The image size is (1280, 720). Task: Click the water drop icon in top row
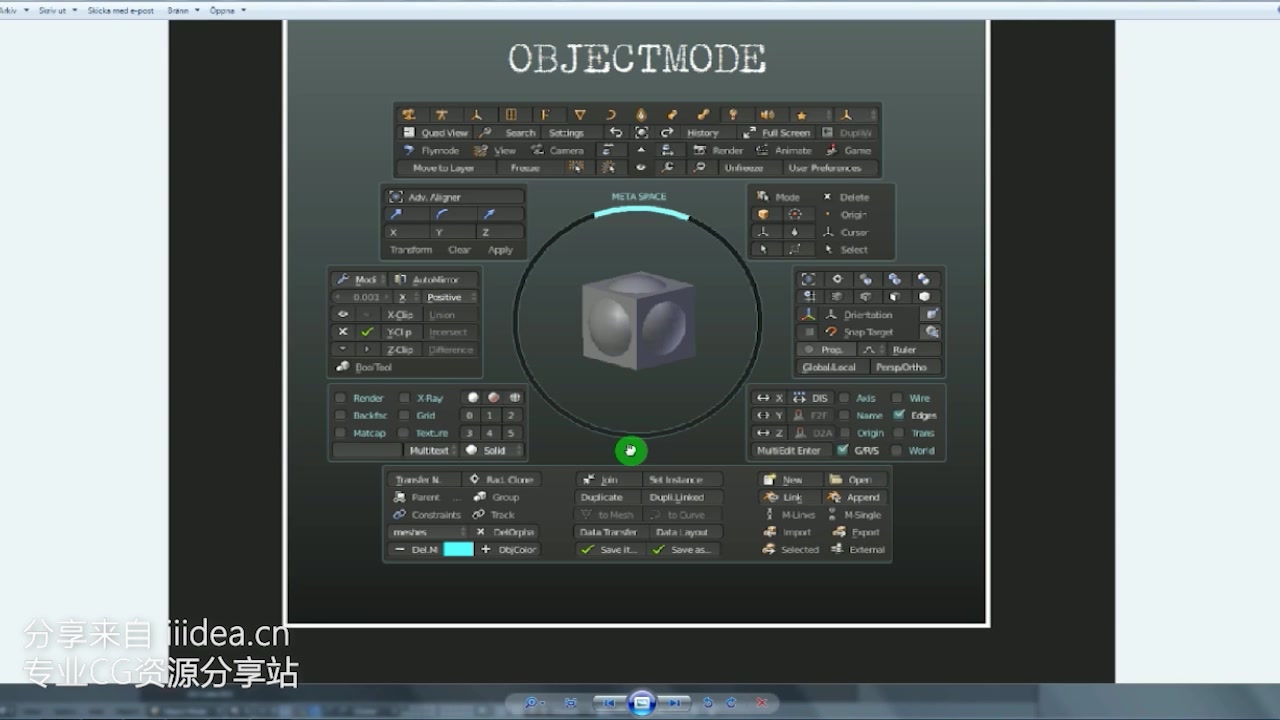tap(641, 115)
